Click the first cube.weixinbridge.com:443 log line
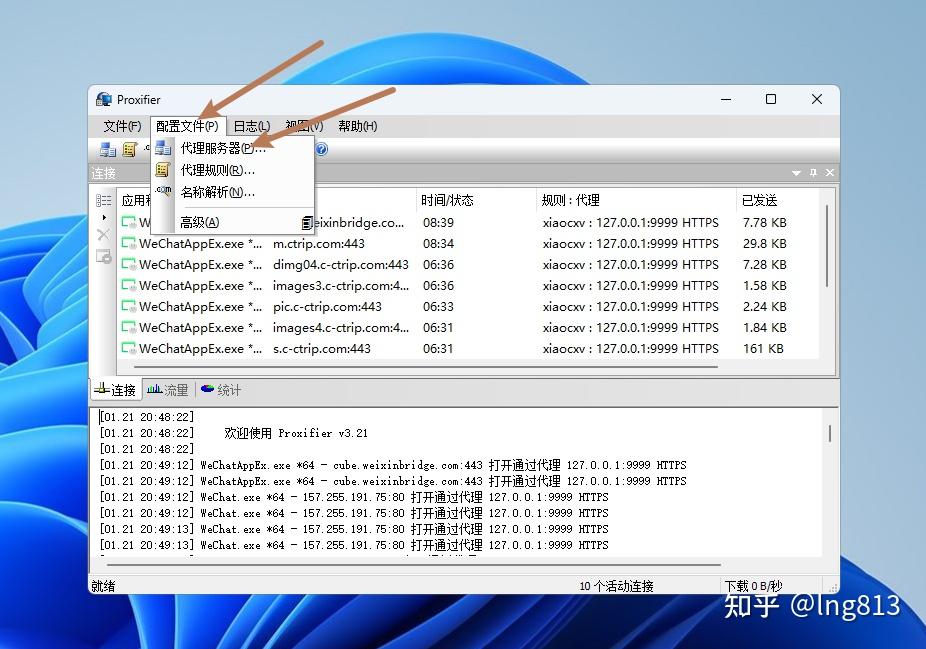This screenshot has height=649, width=926. [393, 465]
